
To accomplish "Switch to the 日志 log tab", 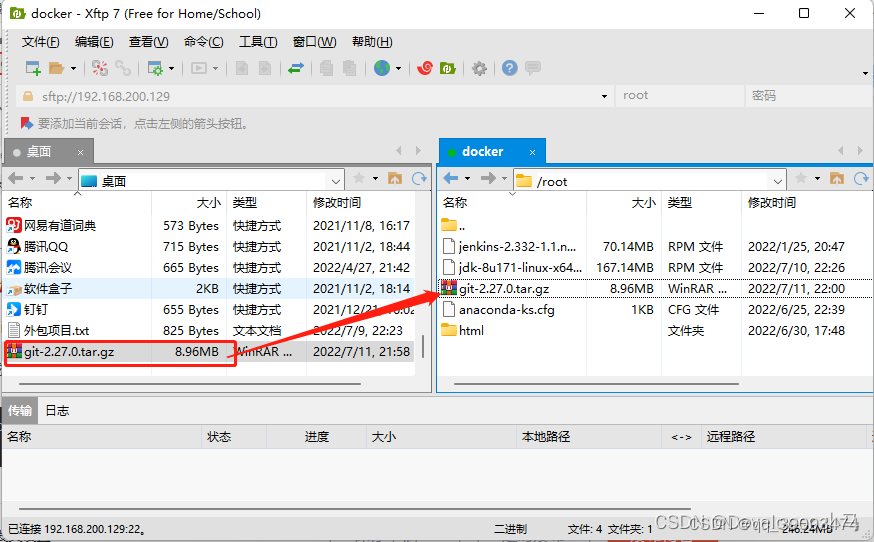I will 57,411.
